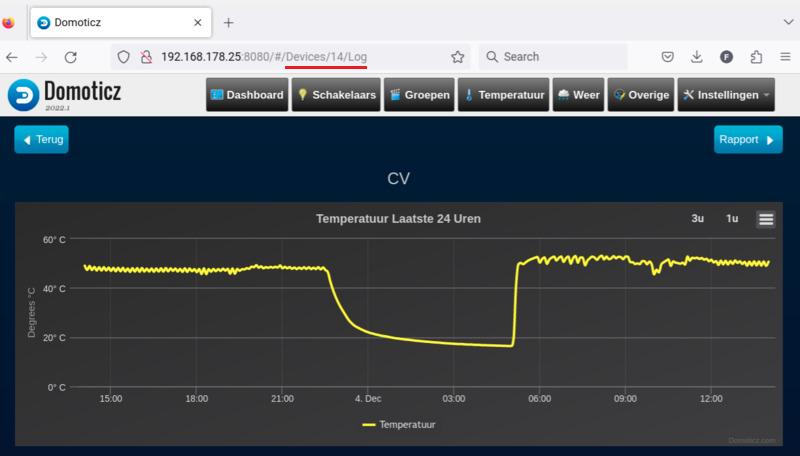Screen dimensions: 800x456
Task: Zoom chart to 1u range
Action: [x=732, y=218]
